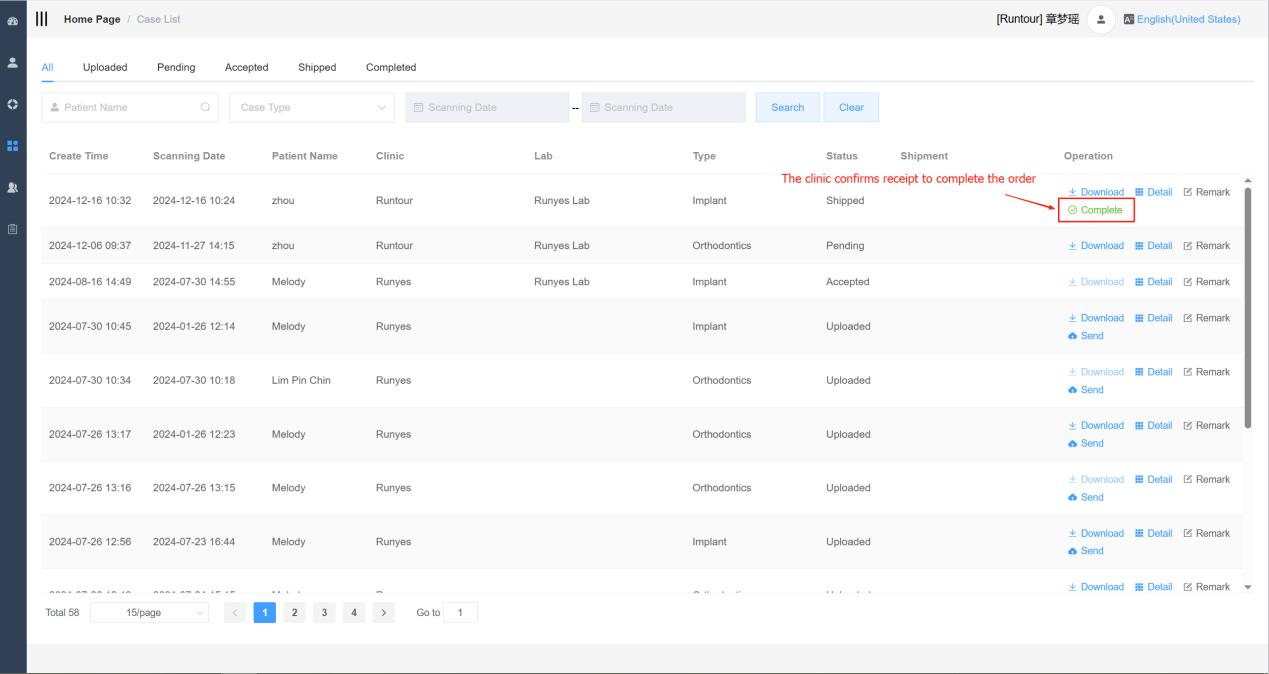
Task: Click the single user icon in sidebar
Action: tap(13, 62)
